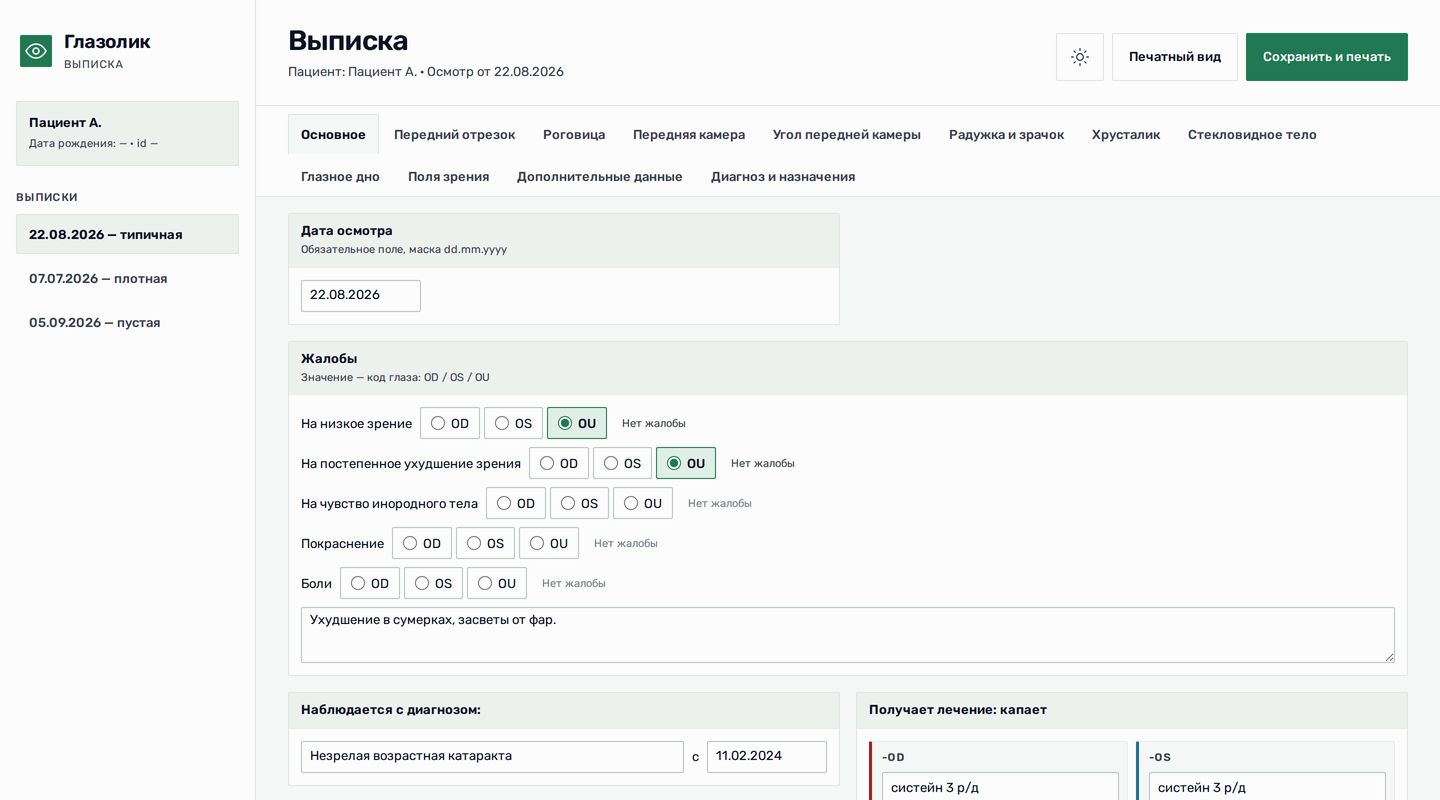The width and height of the screenshot is (1440, 800).
Task: Open the Роговица tab
Action: 574,134
